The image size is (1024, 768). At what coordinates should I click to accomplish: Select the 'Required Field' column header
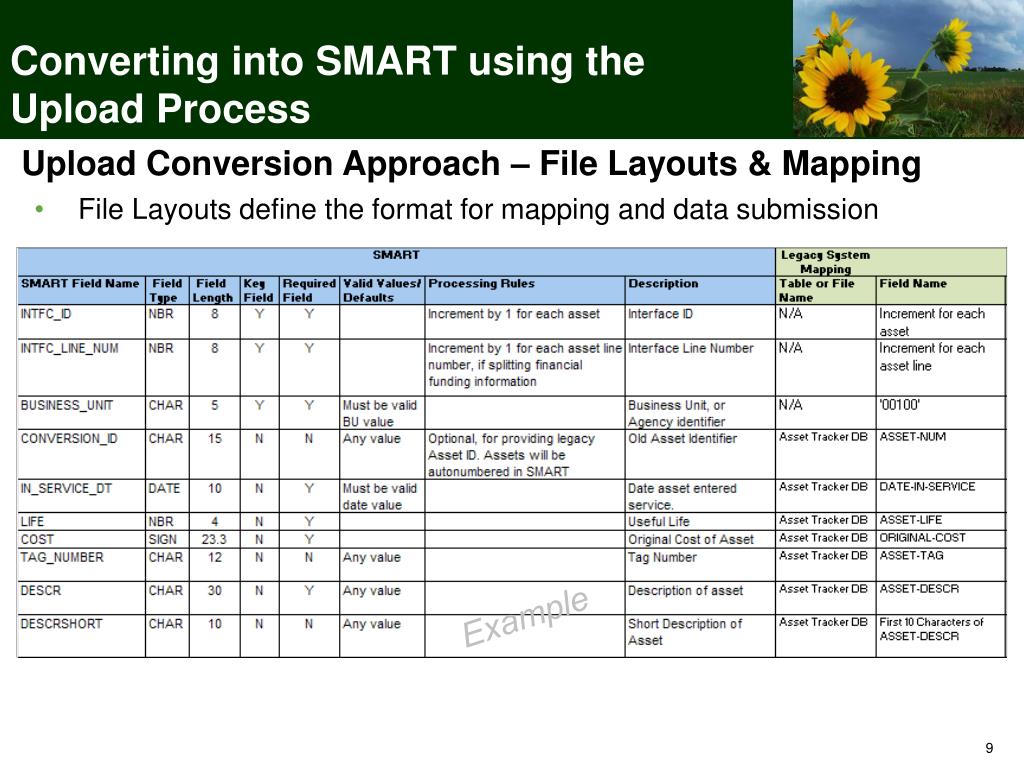pos(309,291)
